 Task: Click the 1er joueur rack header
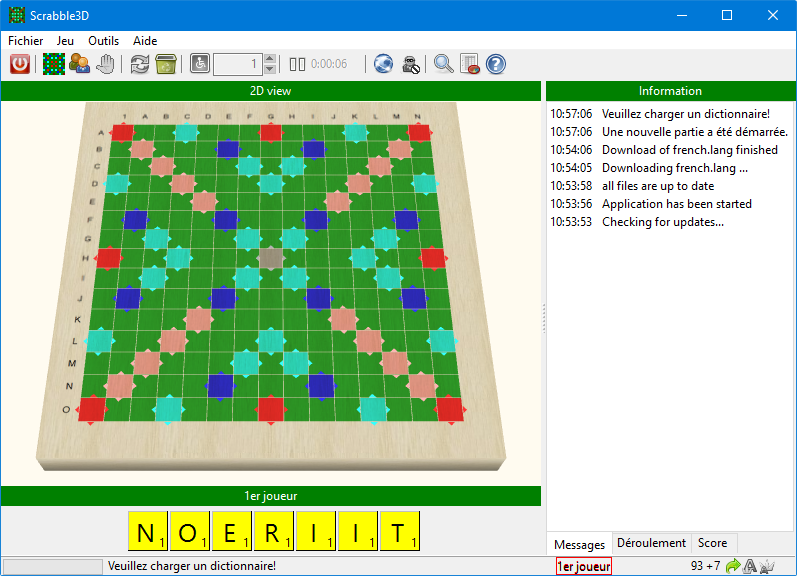point(270,496)
